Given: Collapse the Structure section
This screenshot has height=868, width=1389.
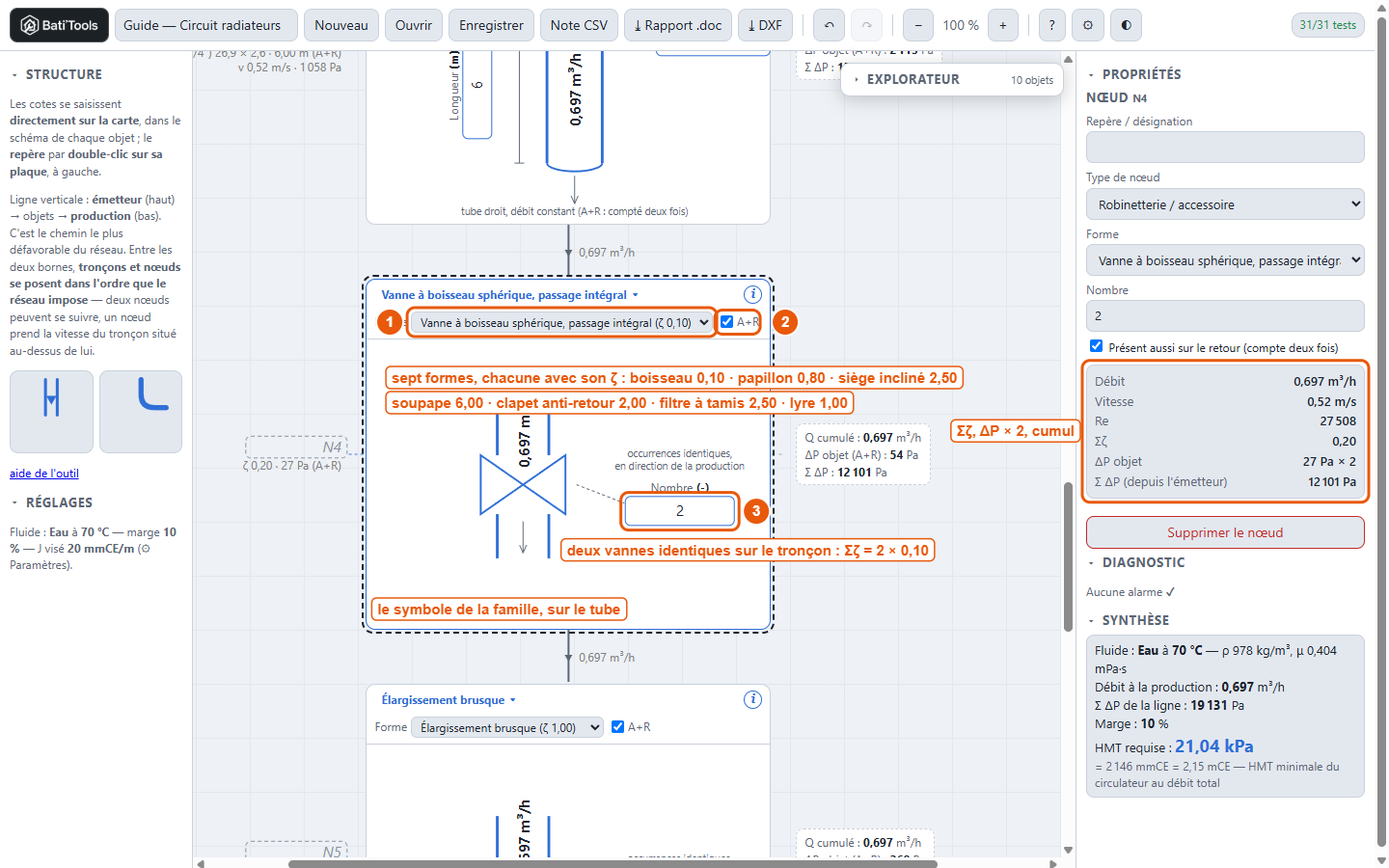Looking at the screenshot, I should click(56, 74).
